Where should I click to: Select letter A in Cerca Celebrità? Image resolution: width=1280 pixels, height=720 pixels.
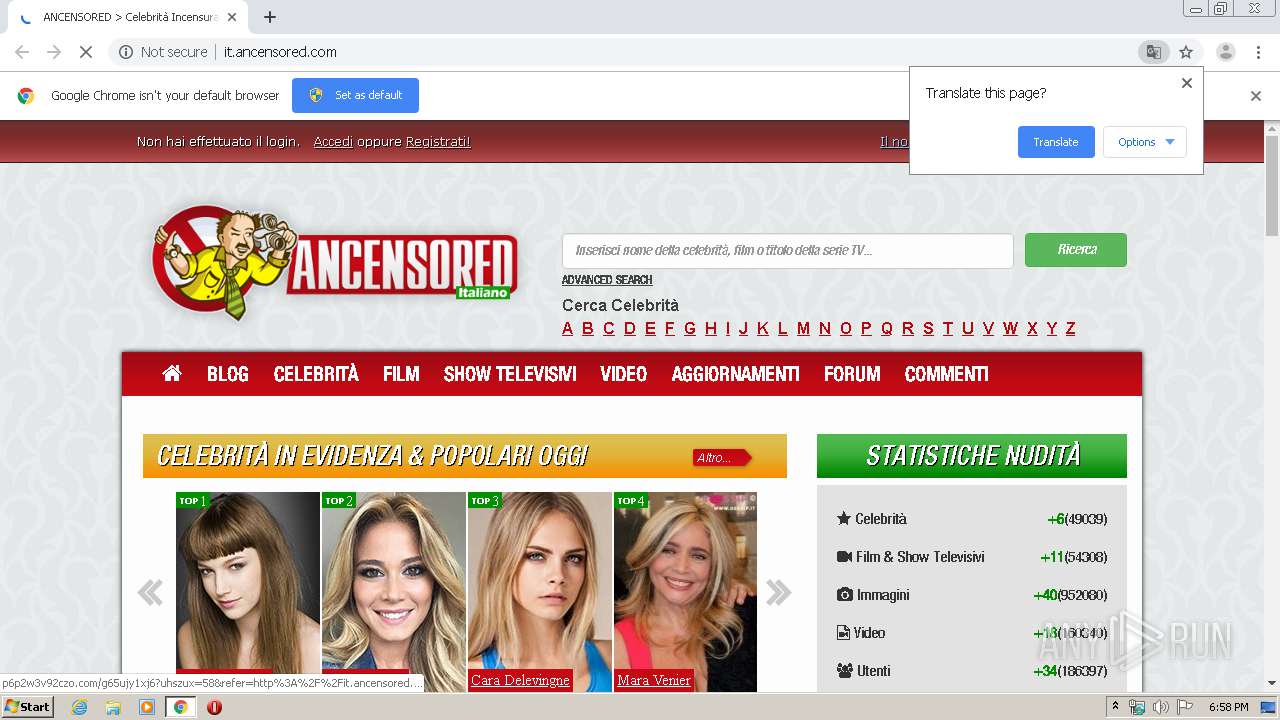(568, 328)
